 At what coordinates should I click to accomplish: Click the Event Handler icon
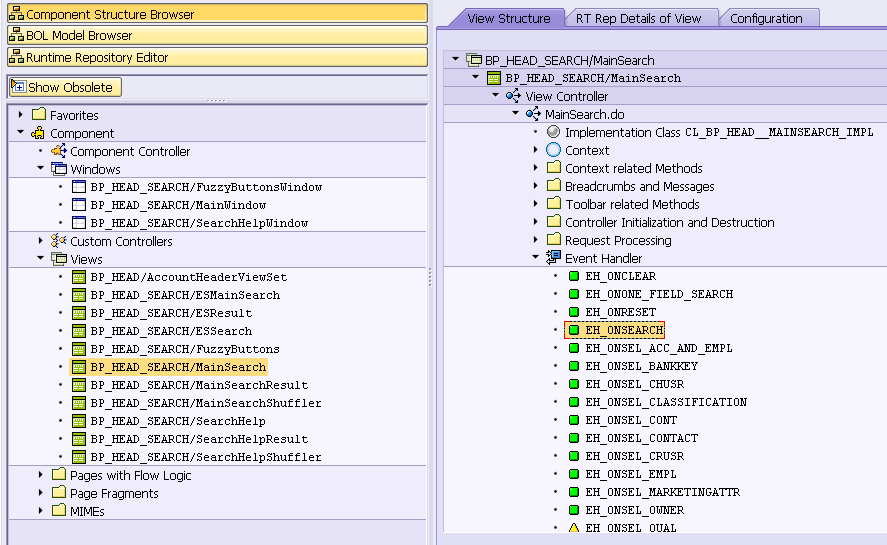point(553,258)
